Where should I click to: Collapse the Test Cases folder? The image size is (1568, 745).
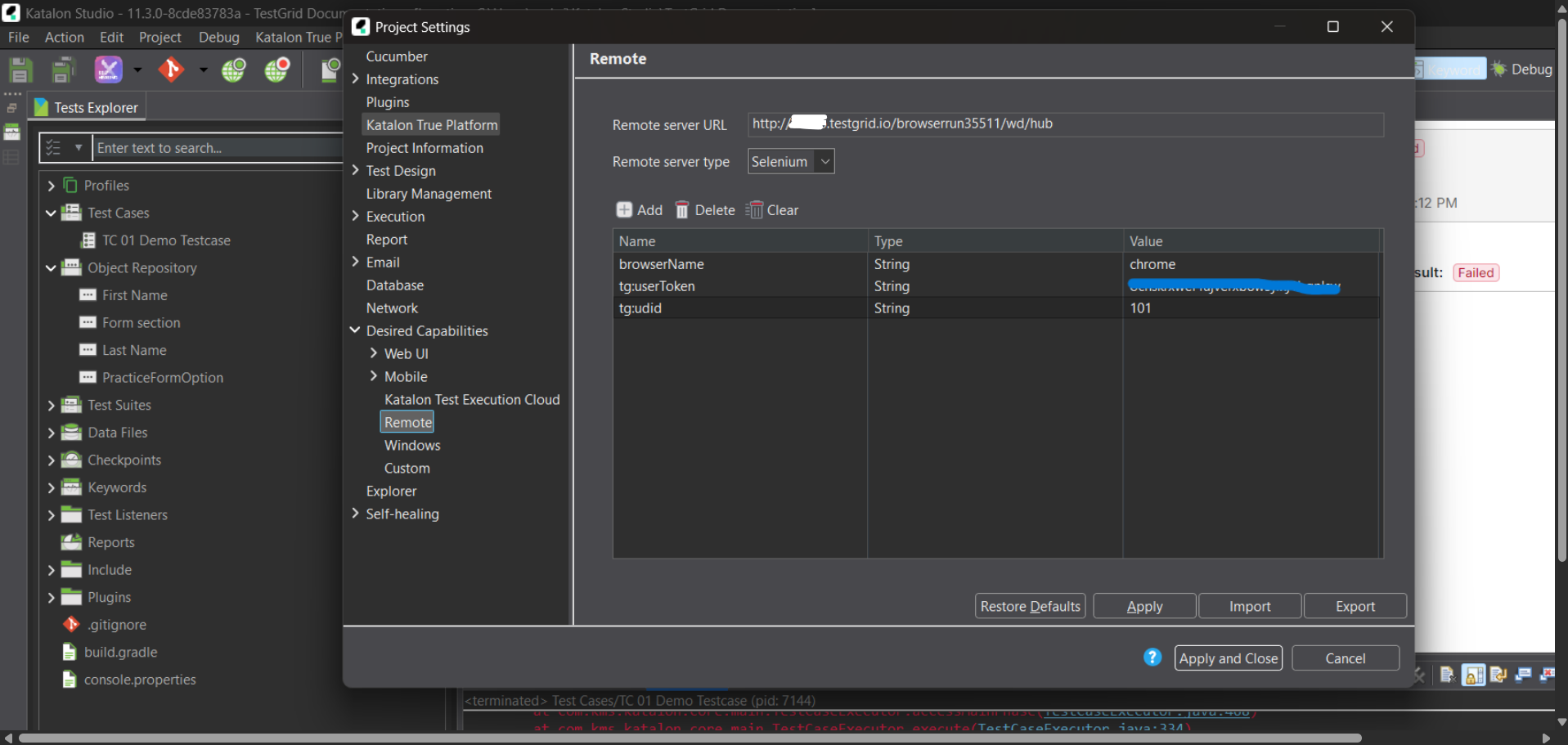(51, 213)
